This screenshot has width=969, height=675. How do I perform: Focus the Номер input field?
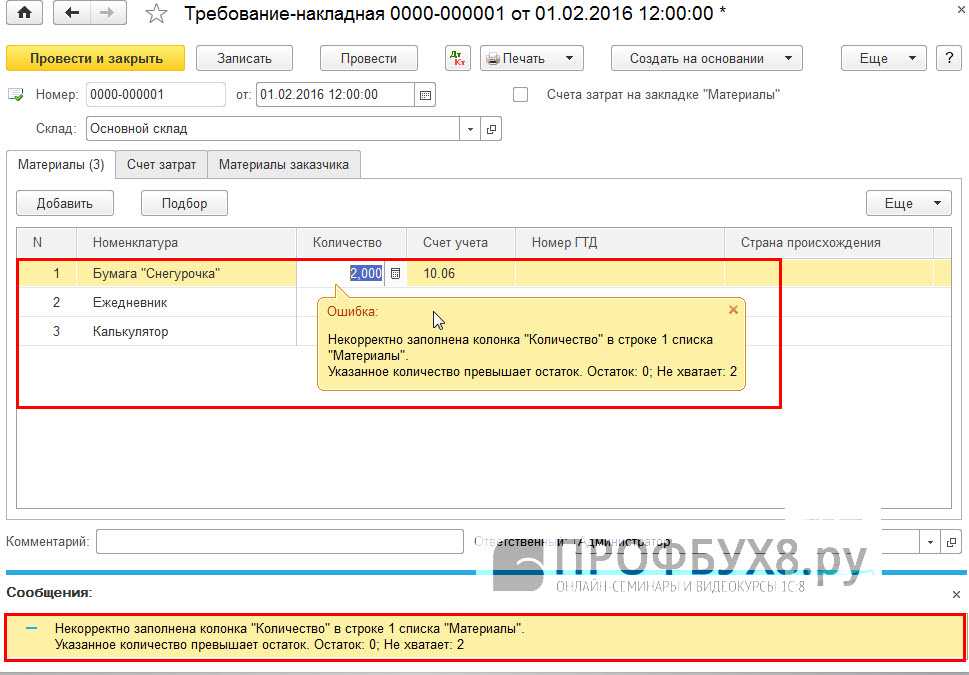tap(156, 95)
